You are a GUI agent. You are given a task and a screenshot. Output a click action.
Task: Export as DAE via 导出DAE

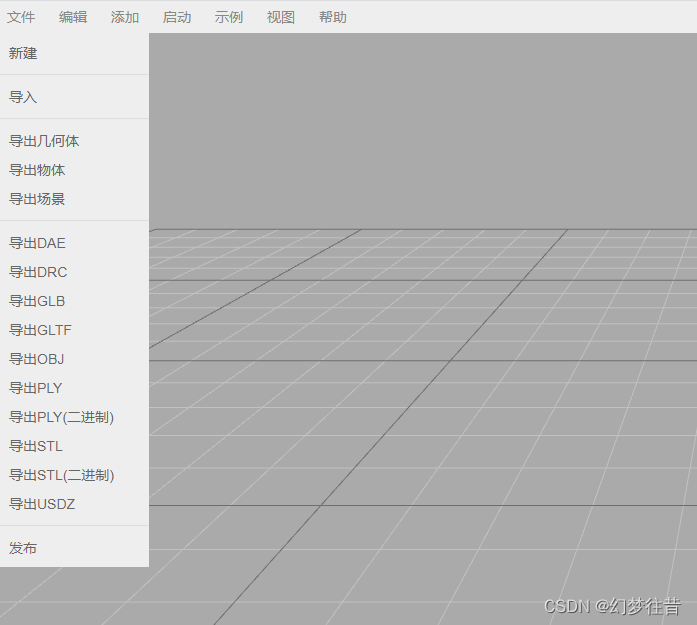click(74, 243)
